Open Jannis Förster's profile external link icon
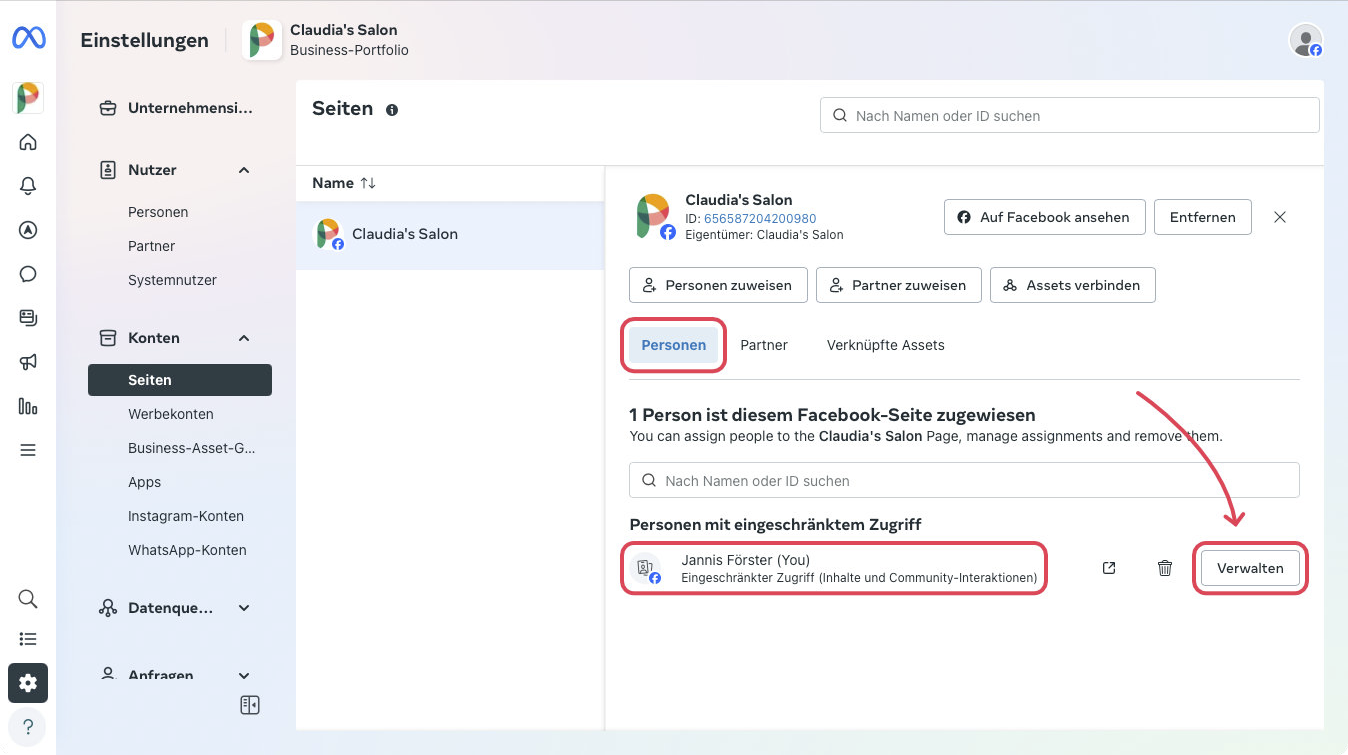The width and height of the screenshot is (1348, 755). [x=1109, y=568]
